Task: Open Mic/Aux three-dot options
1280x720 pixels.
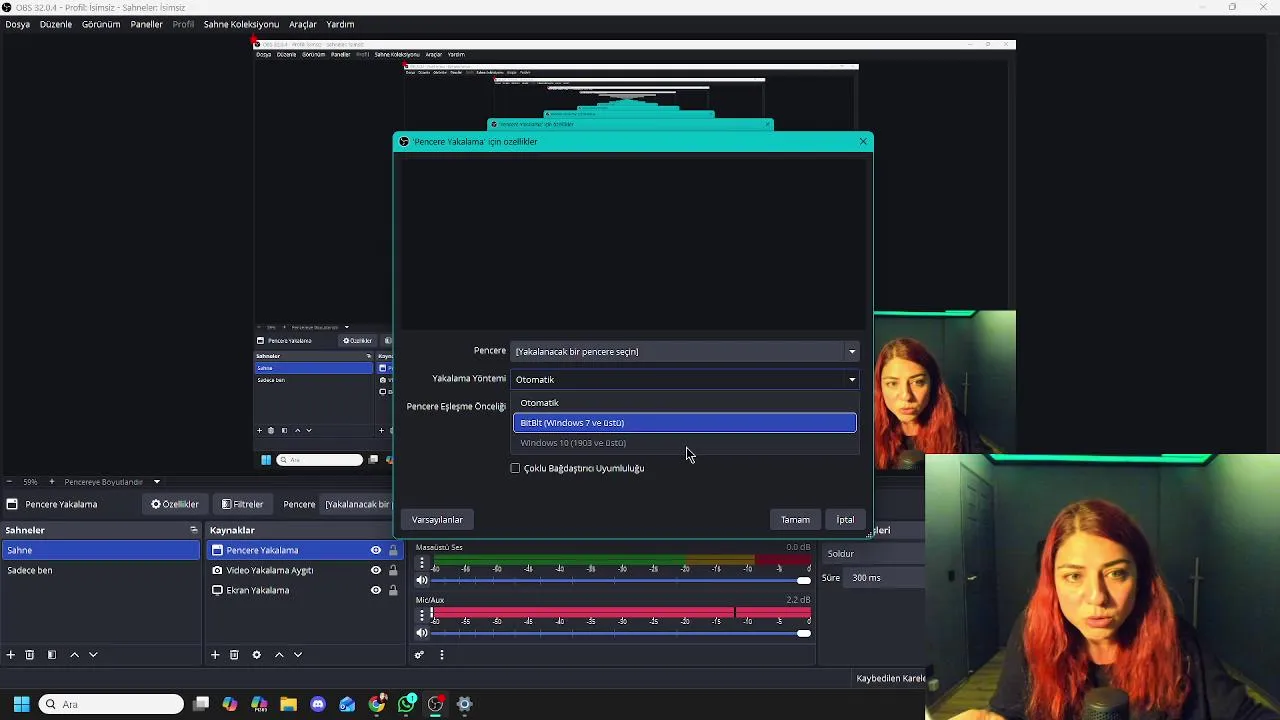Action: (x=421, y=615)
